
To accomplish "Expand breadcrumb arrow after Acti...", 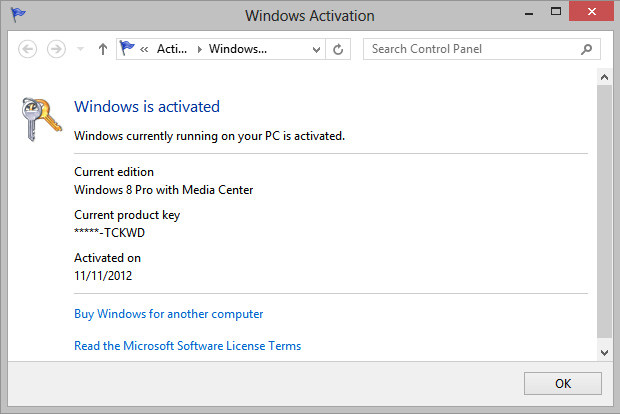I will pyautogui.click(x=199, y=49).
